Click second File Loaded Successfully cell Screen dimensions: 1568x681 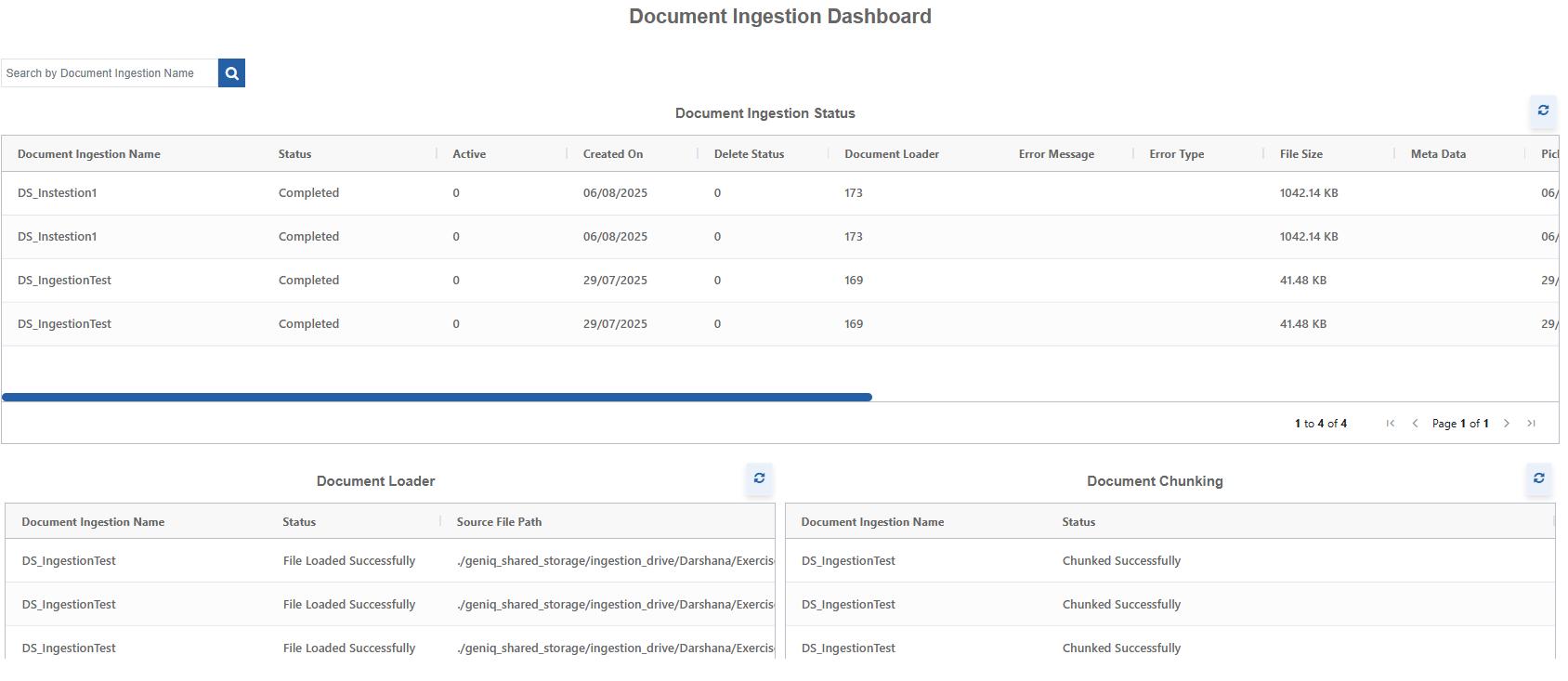[x=349, y=605]
